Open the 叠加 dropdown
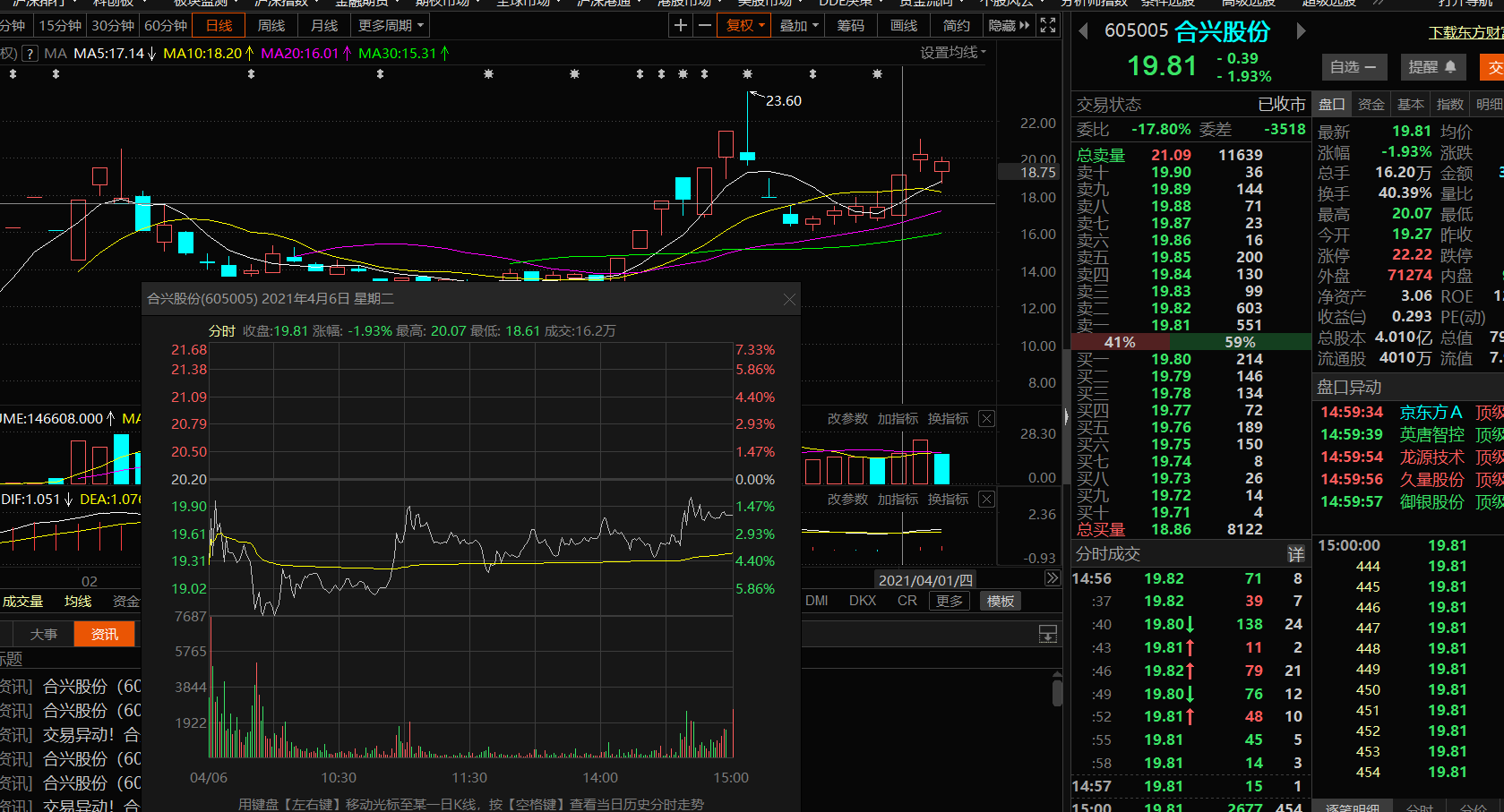Viewport: 1504px width, 812px height. click(x=799, y=25)
